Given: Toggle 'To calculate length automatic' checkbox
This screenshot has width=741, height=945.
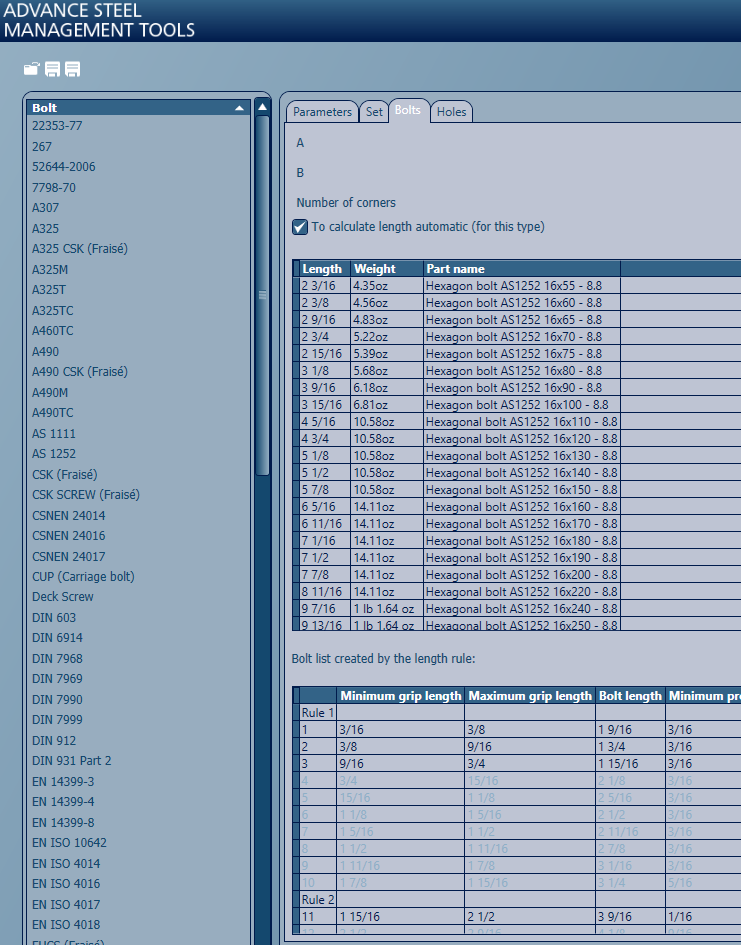Looking at the screenshot, I should [300, 227].
